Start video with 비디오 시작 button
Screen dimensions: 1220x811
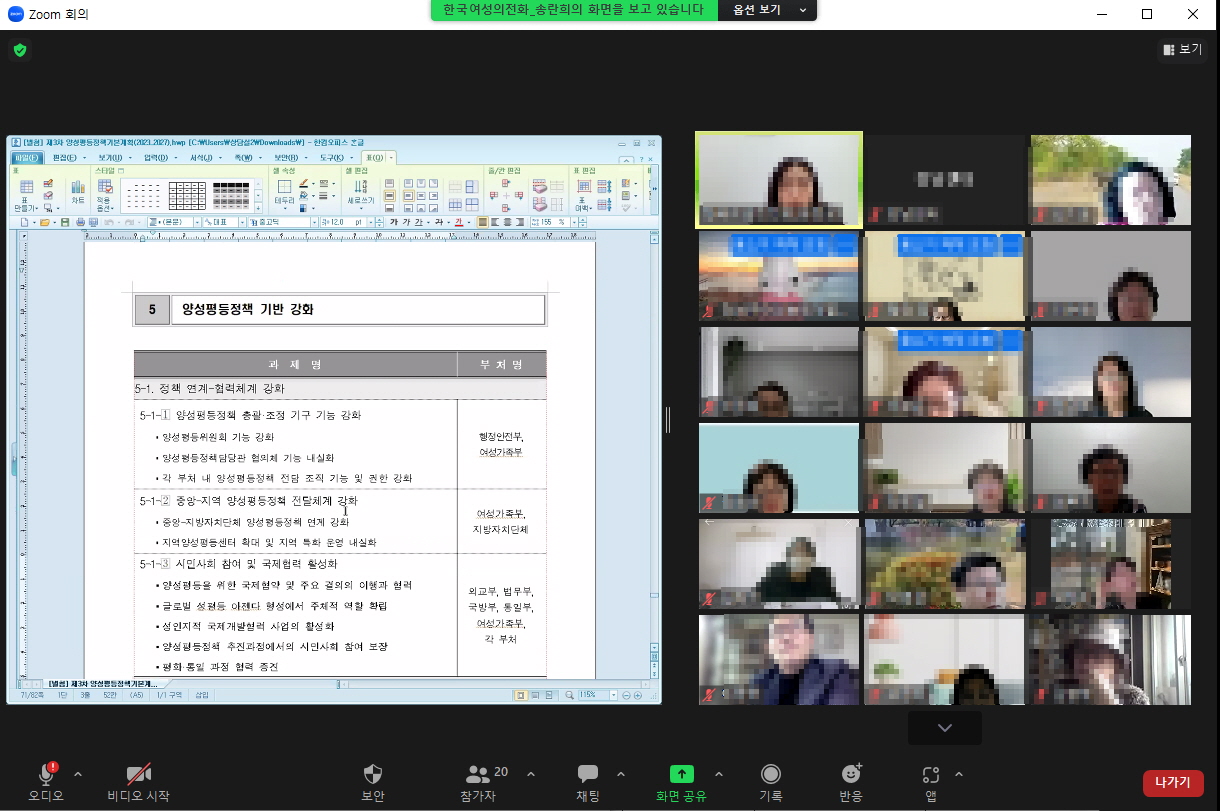(x=138, y=775)
